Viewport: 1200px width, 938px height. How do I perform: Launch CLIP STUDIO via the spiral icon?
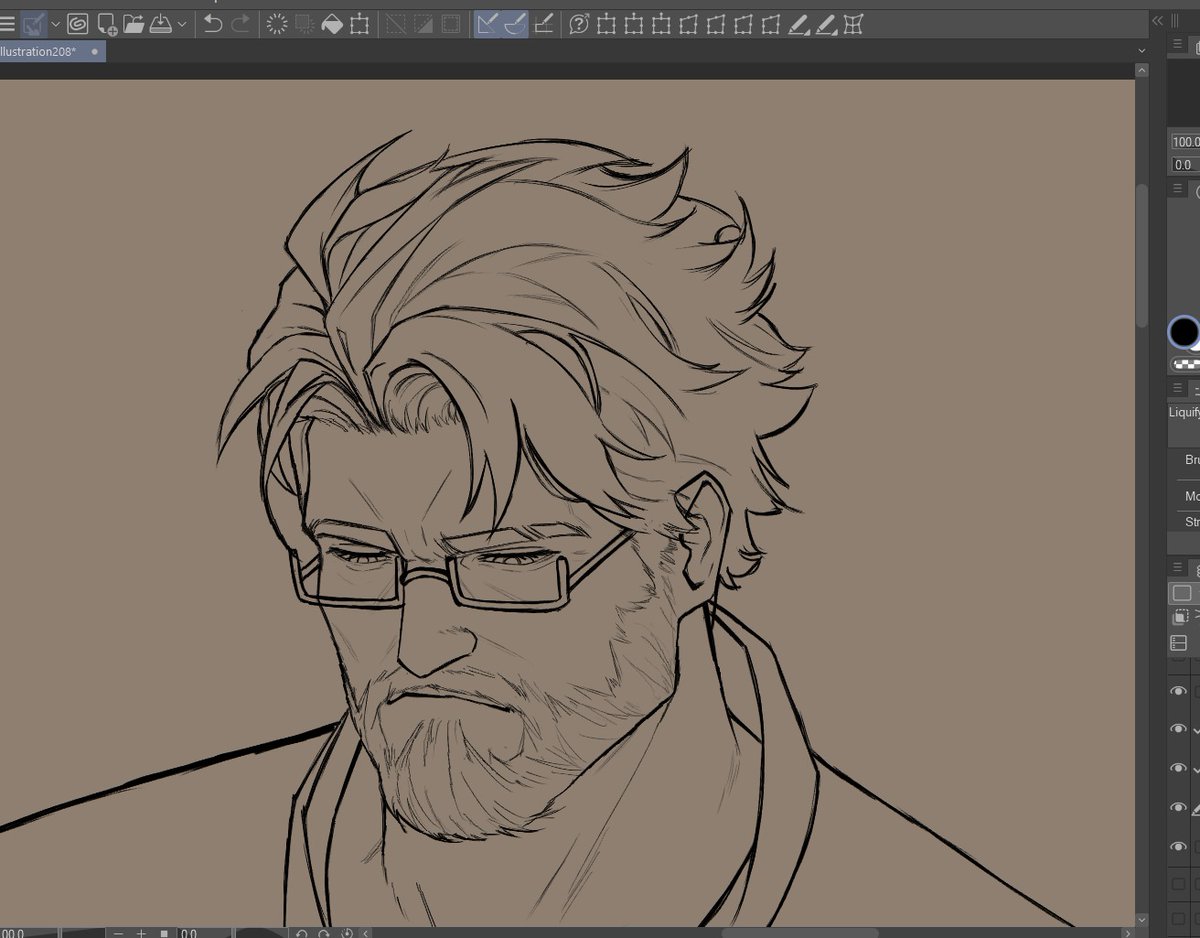(x=78, y=24)
